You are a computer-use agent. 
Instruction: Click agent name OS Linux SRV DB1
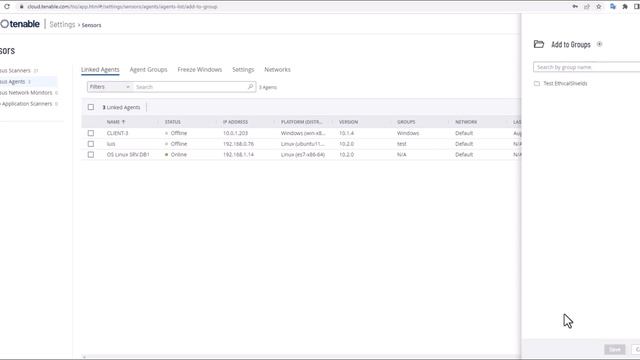point(128,154)
